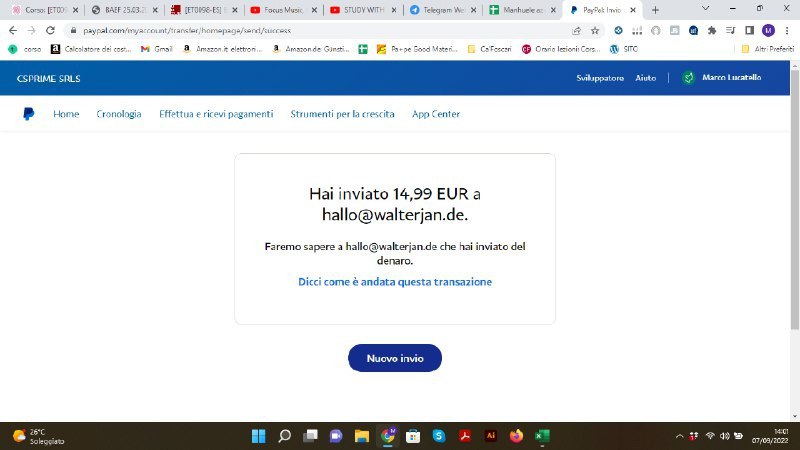Open the clock and date in taskbar
800x450 pixels.
click(x=770, y=436)
